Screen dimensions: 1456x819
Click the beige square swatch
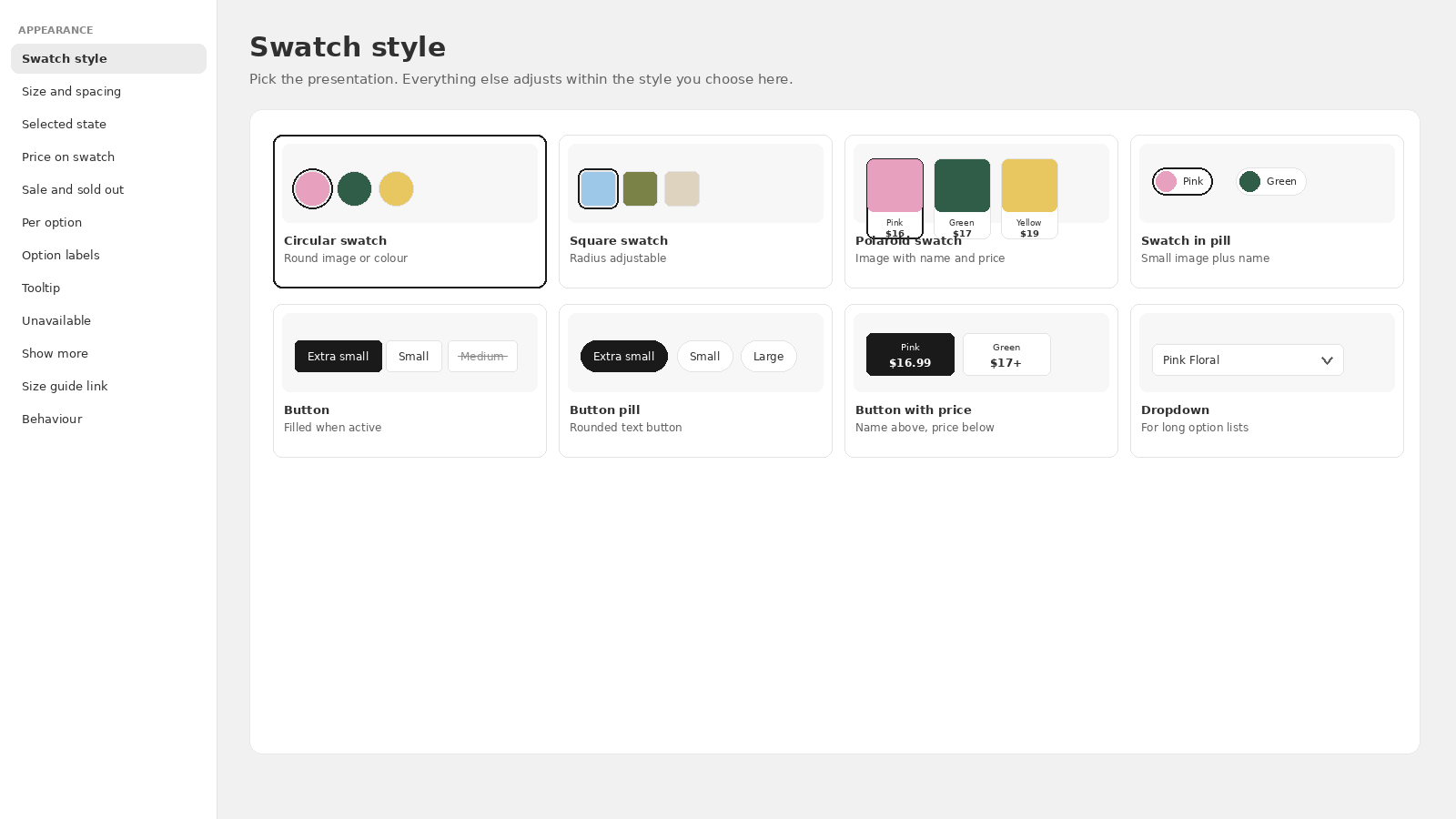tap(682, 189)
